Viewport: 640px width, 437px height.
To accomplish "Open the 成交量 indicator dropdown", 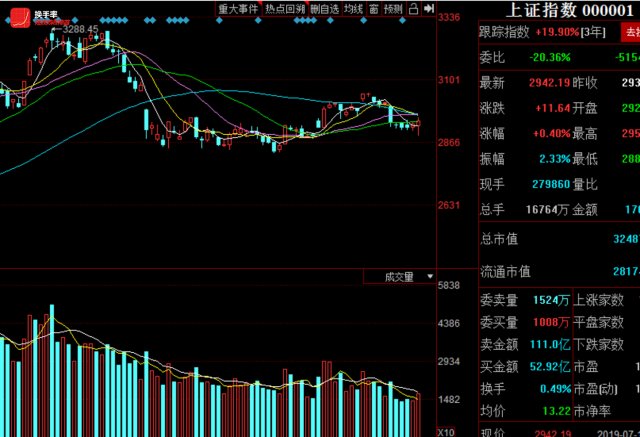I will point(400,277).
